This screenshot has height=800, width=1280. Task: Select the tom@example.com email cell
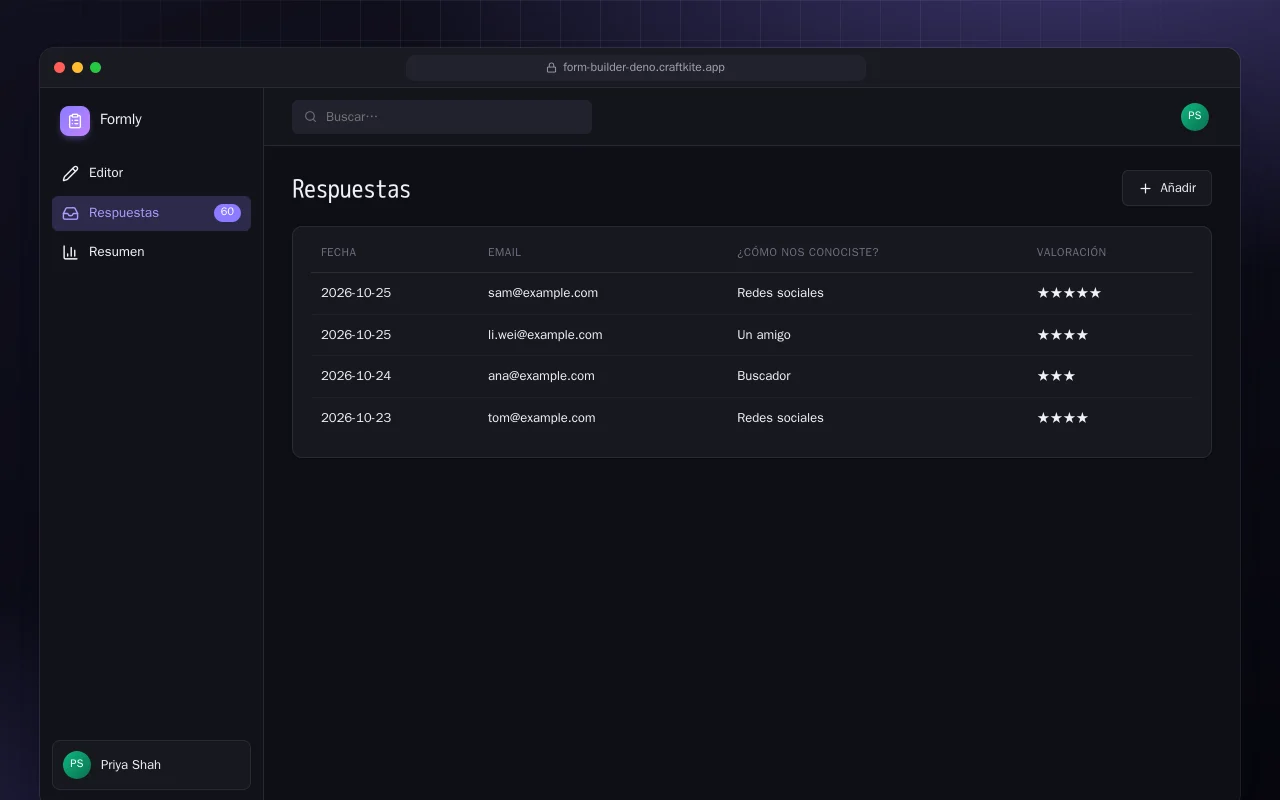click(x=542, y=418)
